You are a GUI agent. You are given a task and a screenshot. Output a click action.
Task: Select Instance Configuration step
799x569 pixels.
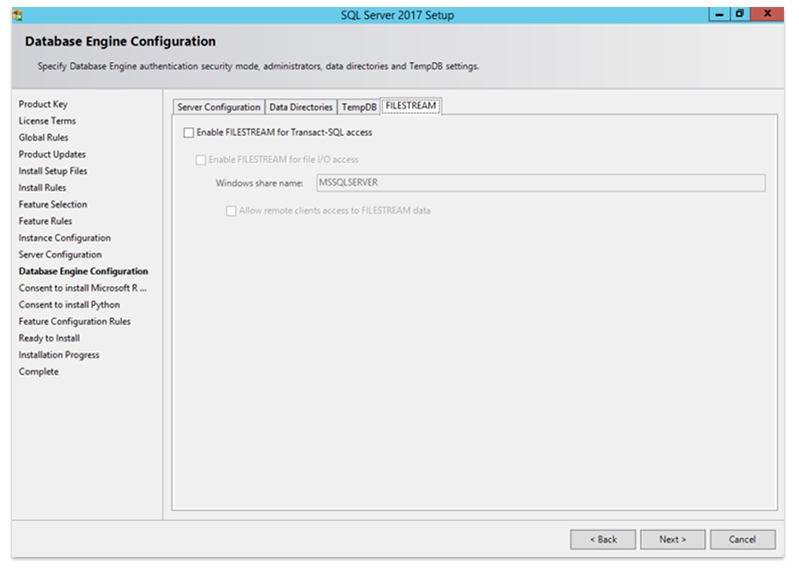click(x=65, y=238)
